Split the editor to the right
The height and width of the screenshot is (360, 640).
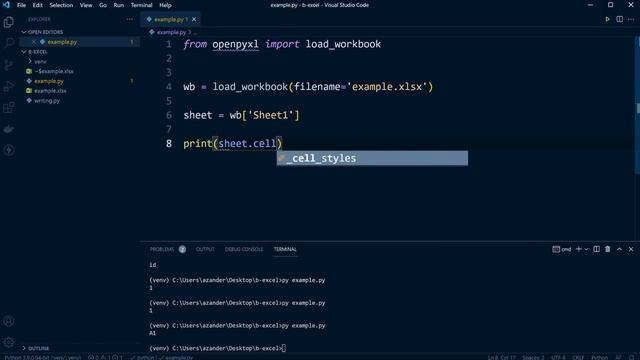pos(620,19)
